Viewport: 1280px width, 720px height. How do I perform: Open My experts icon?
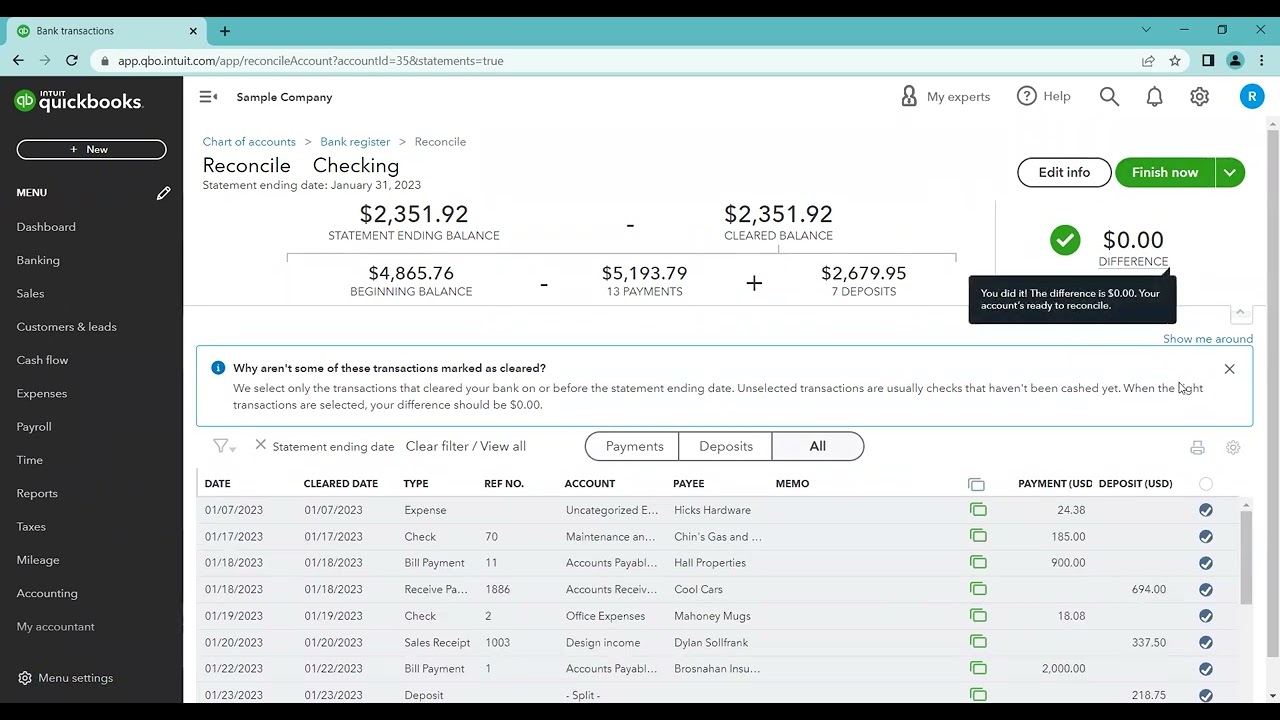click(x=909, y=96)
